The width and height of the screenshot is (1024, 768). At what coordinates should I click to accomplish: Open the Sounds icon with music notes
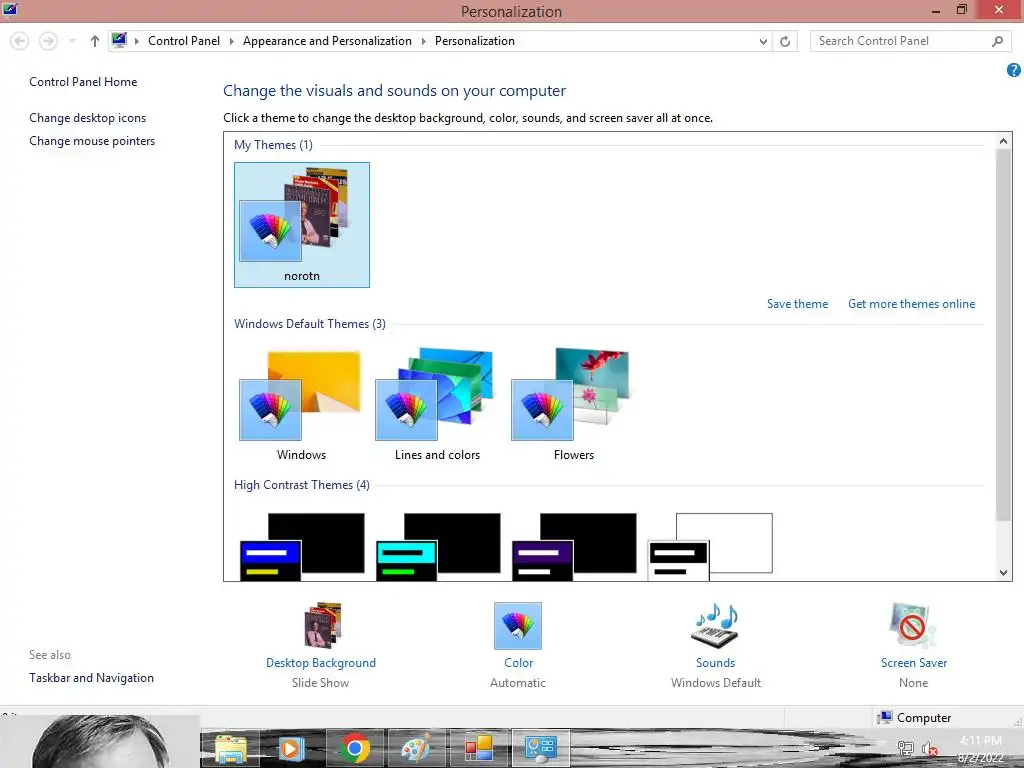pyautogui.click(x=715, y=625)
